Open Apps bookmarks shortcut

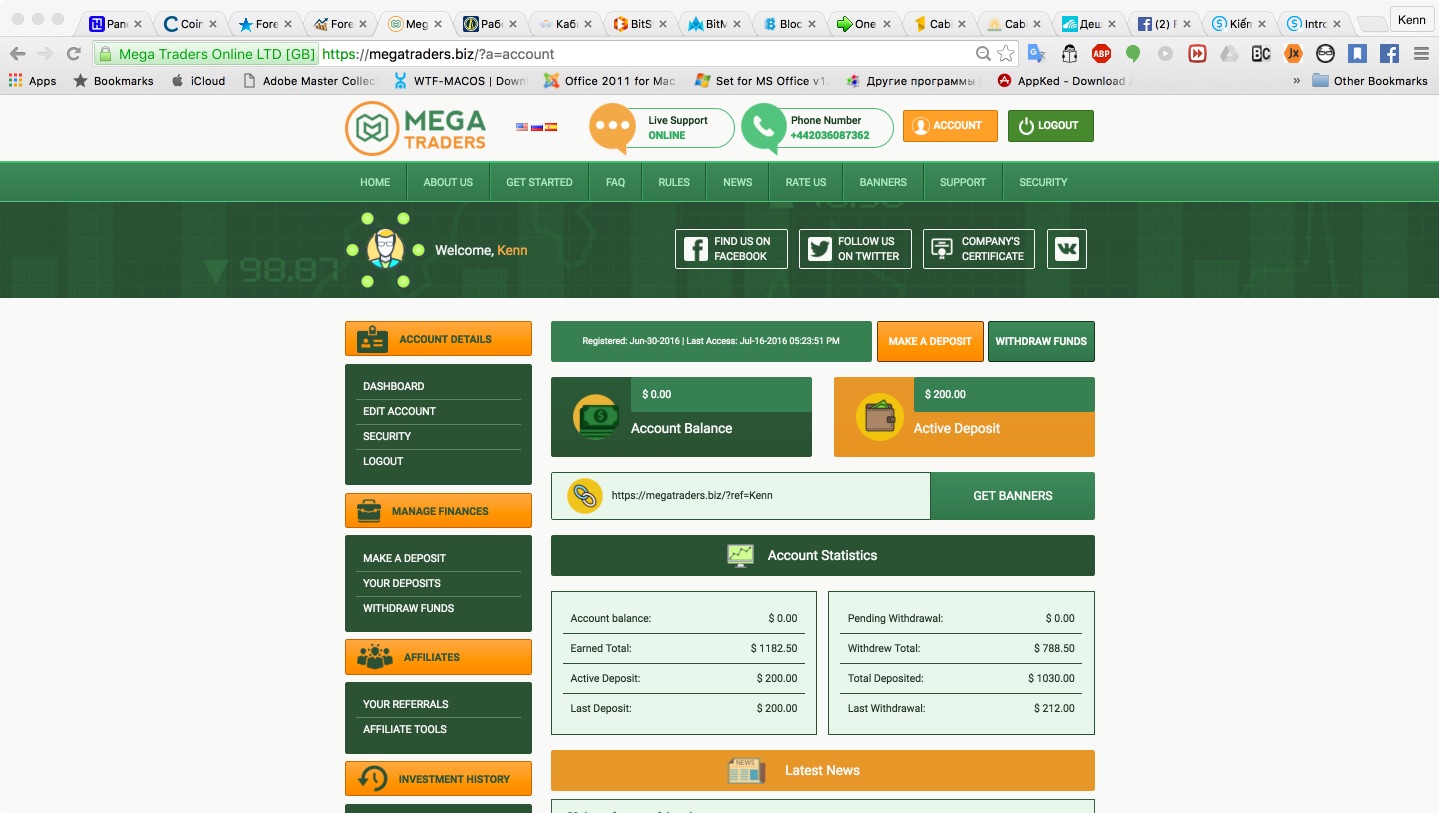click(x=32, y=81)
